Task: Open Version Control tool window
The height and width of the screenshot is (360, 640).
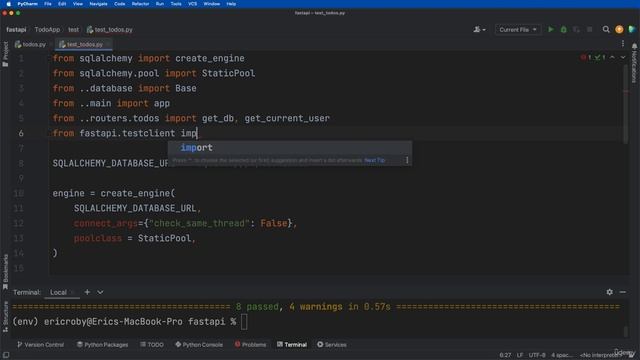Action: 40,345
